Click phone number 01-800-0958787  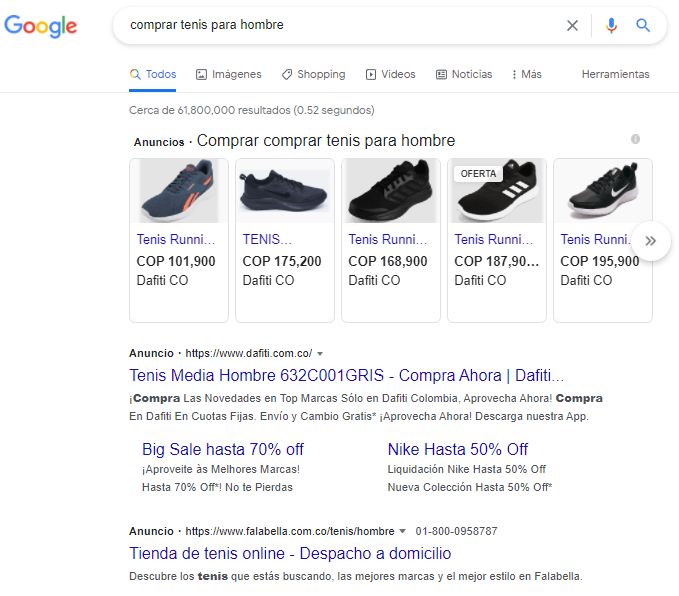(456, 531)
